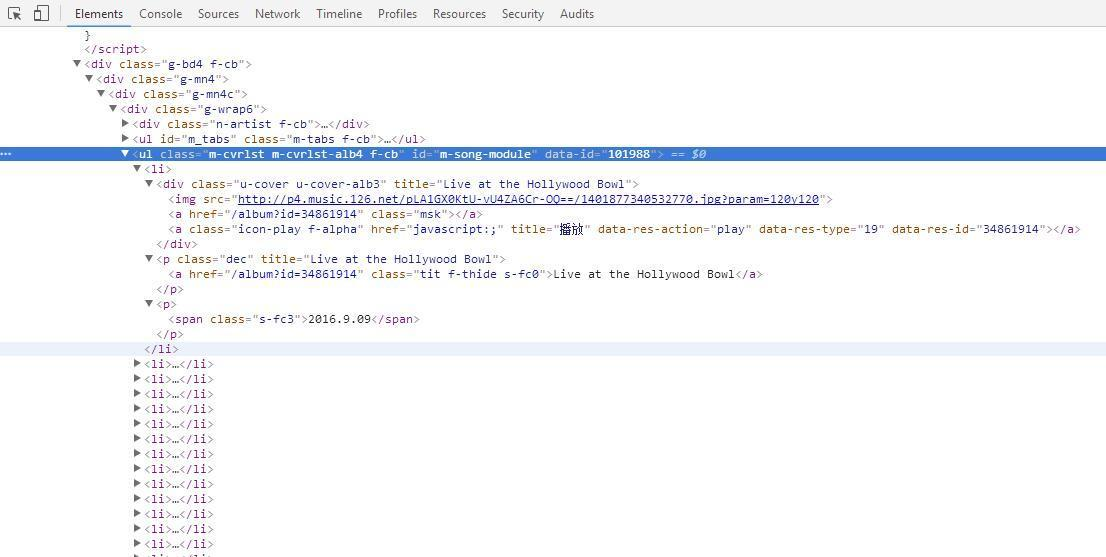The height and width of the screenshot is (557, 1106).
Task: Collapse the selected ul m-song-module node
Action: coord(126,154)
